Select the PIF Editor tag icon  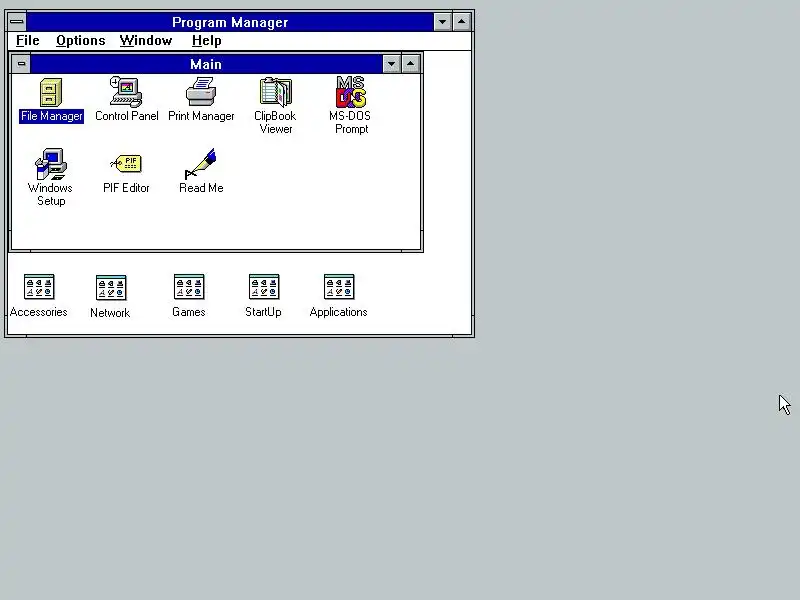tap(126, 163)
